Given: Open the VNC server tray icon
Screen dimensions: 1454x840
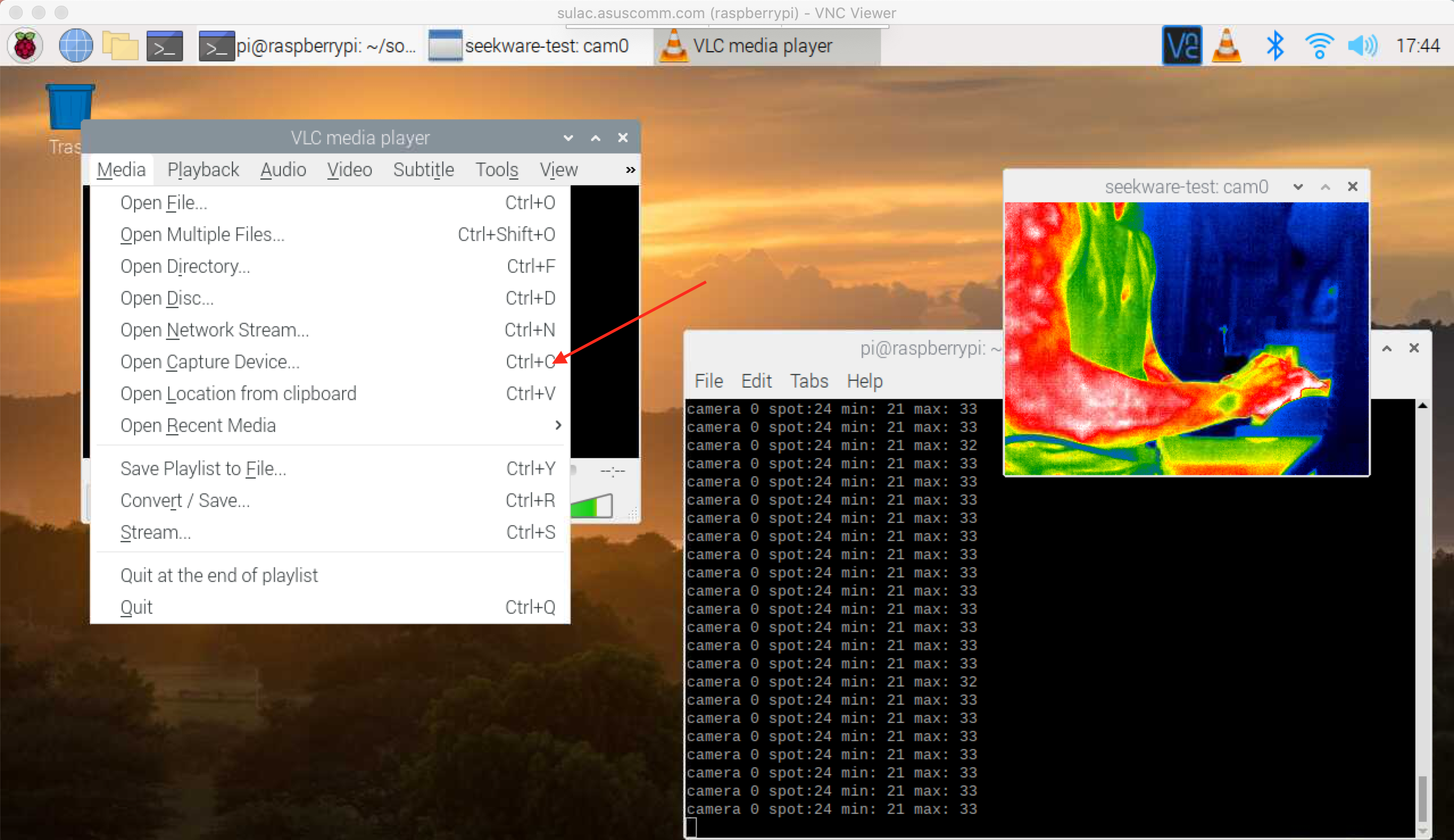Looking at the screenshot, I should (1182, 45).
